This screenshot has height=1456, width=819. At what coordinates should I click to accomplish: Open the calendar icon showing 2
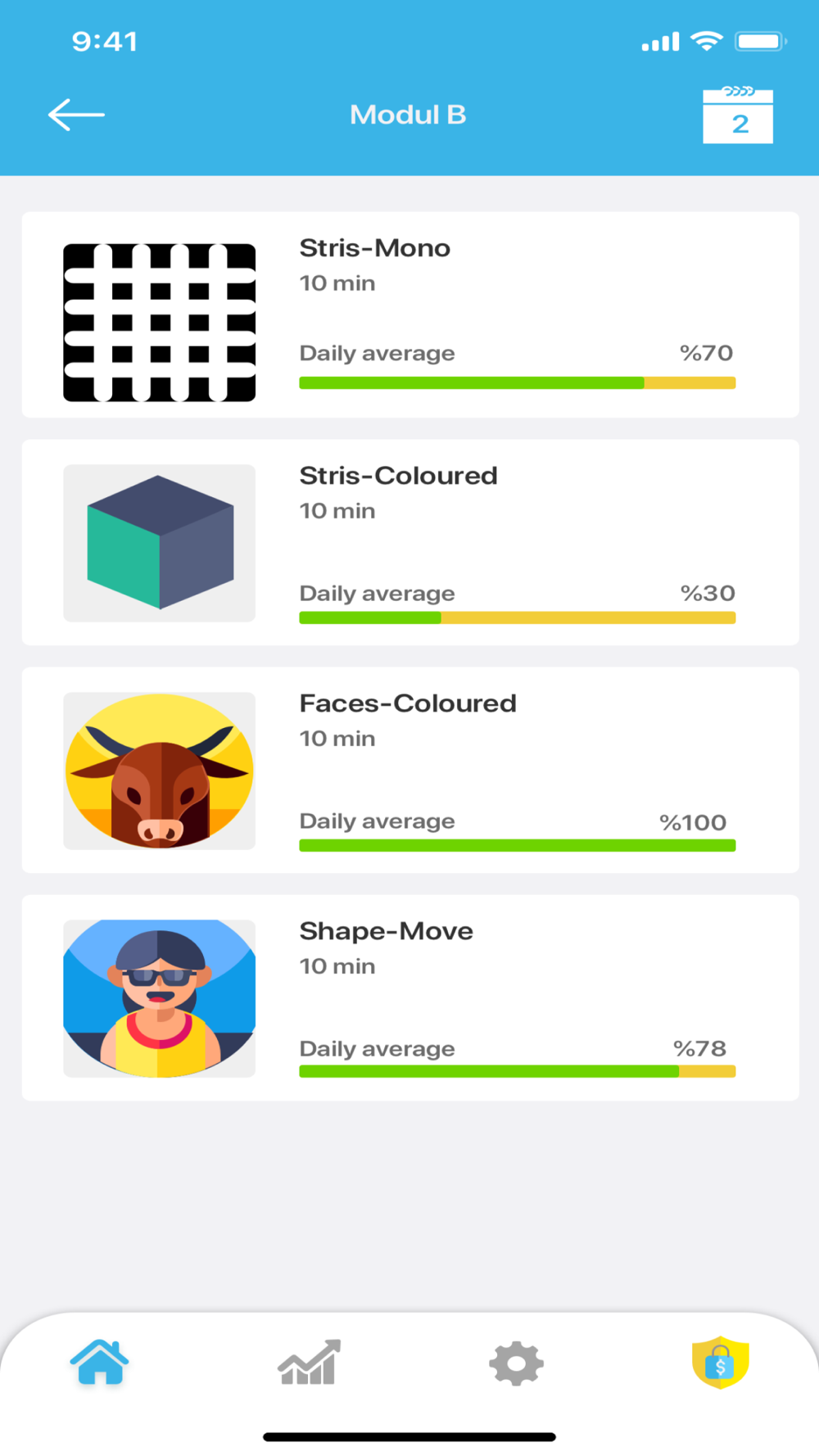coord(738,115)
